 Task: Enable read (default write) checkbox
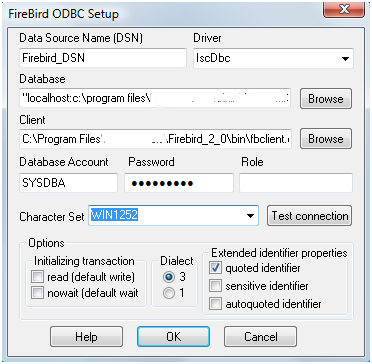pyautogui.click(x=37, y=277)
